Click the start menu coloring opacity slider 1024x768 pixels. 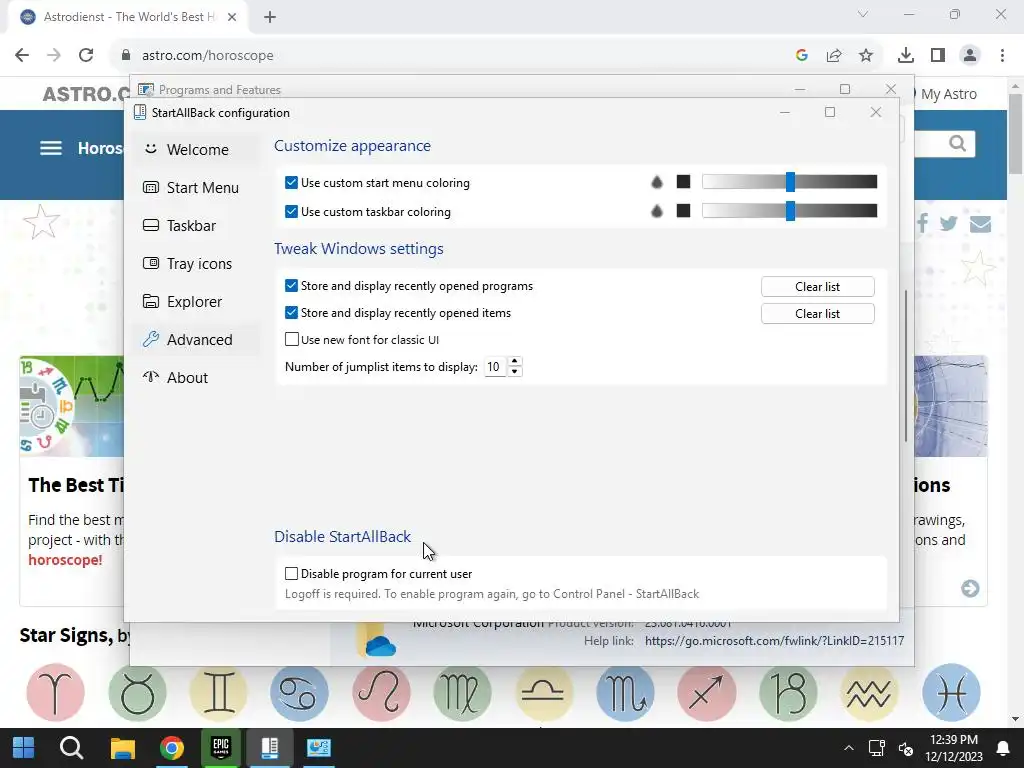(x=790, y=182)
